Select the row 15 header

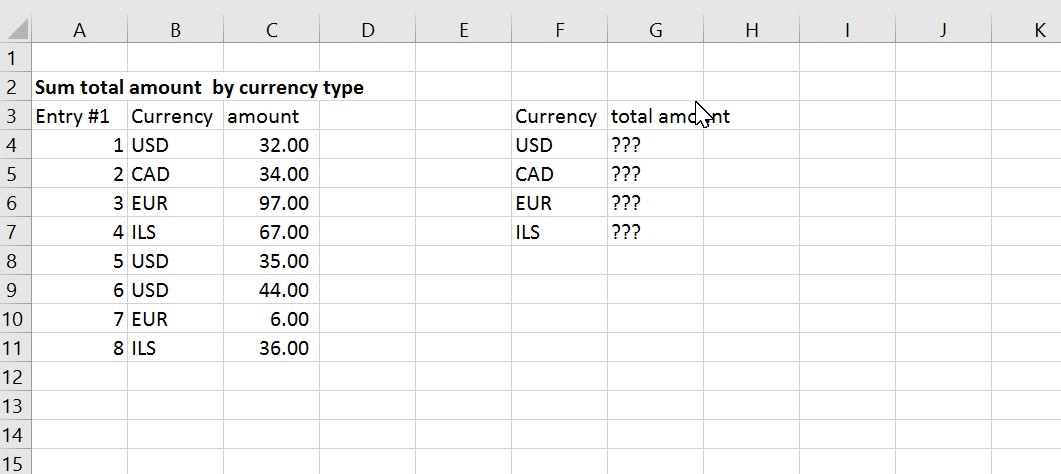15,463
